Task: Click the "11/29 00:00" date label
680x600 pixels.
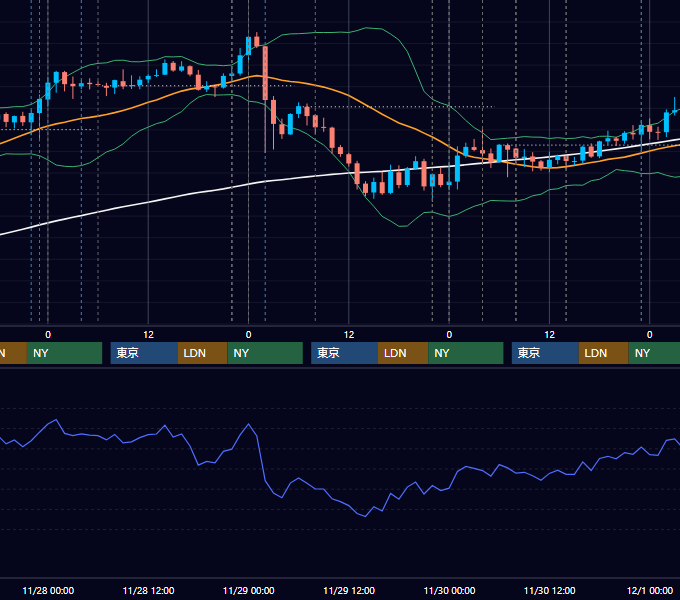Action: [248, 590]
